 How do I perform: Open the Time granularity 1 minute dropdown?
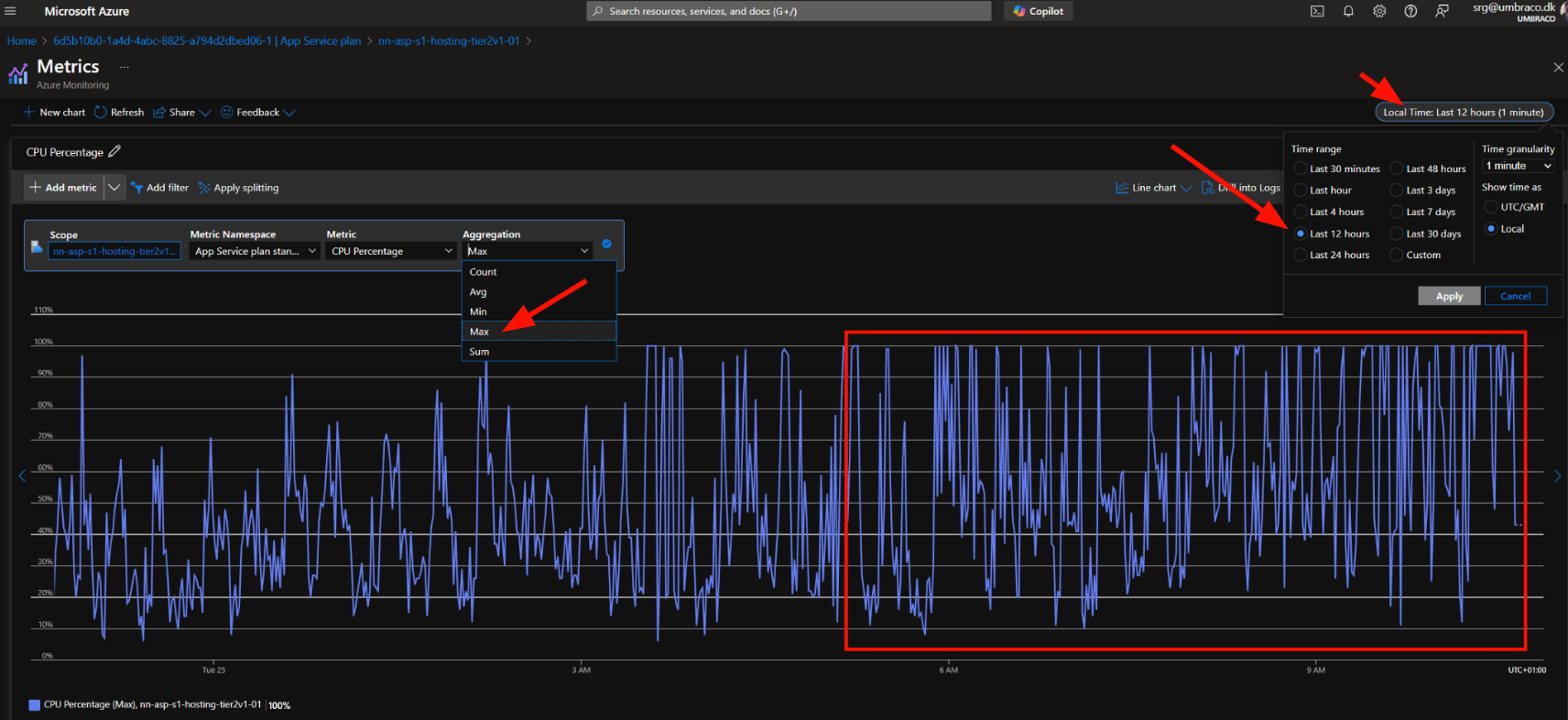(x=1518, y=166)
